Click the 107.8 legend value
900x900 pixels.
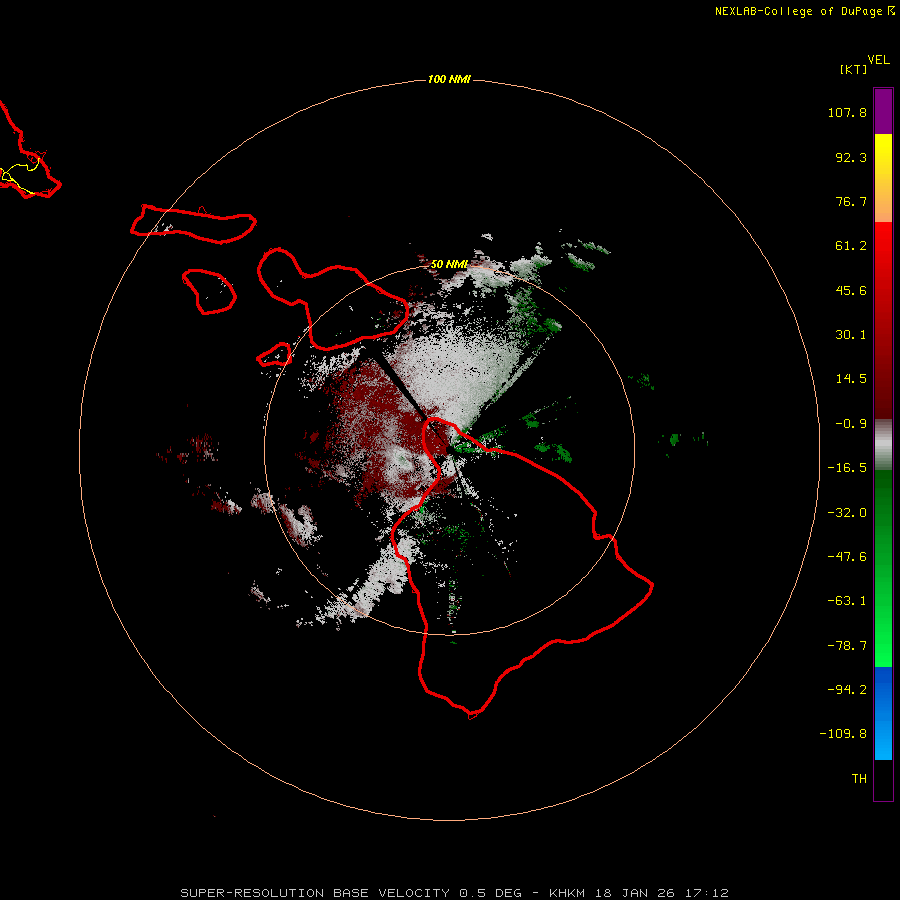coord(847,112)
